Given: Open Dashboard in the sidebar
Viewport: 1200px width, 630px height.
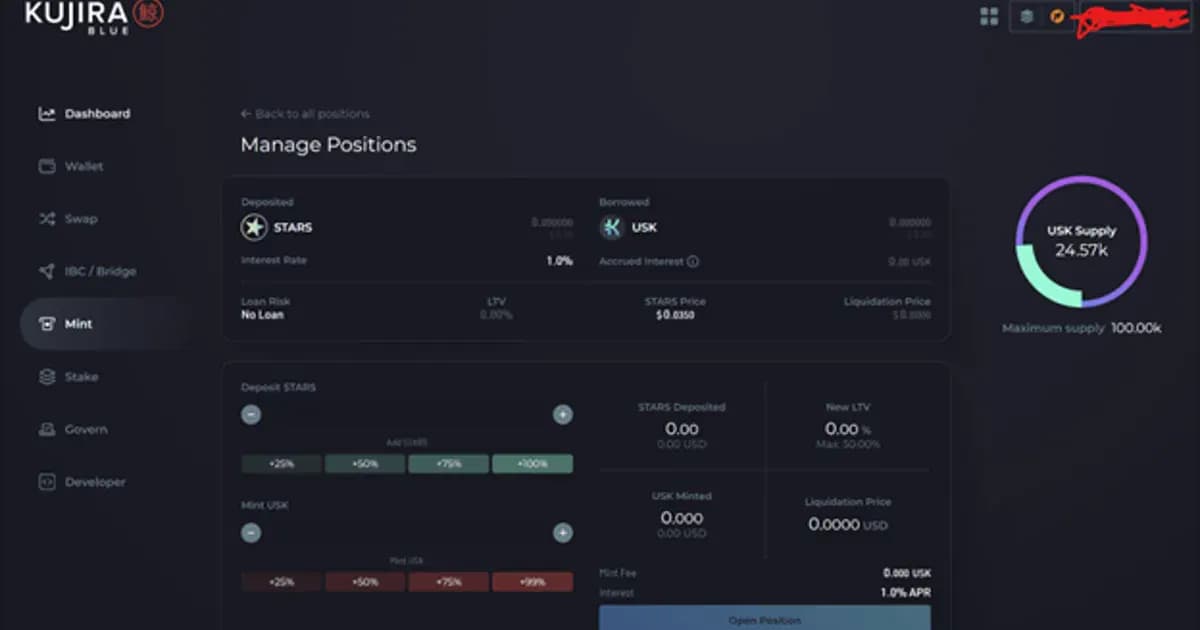Looking at the screenshot, I should (x=98, y=114).
